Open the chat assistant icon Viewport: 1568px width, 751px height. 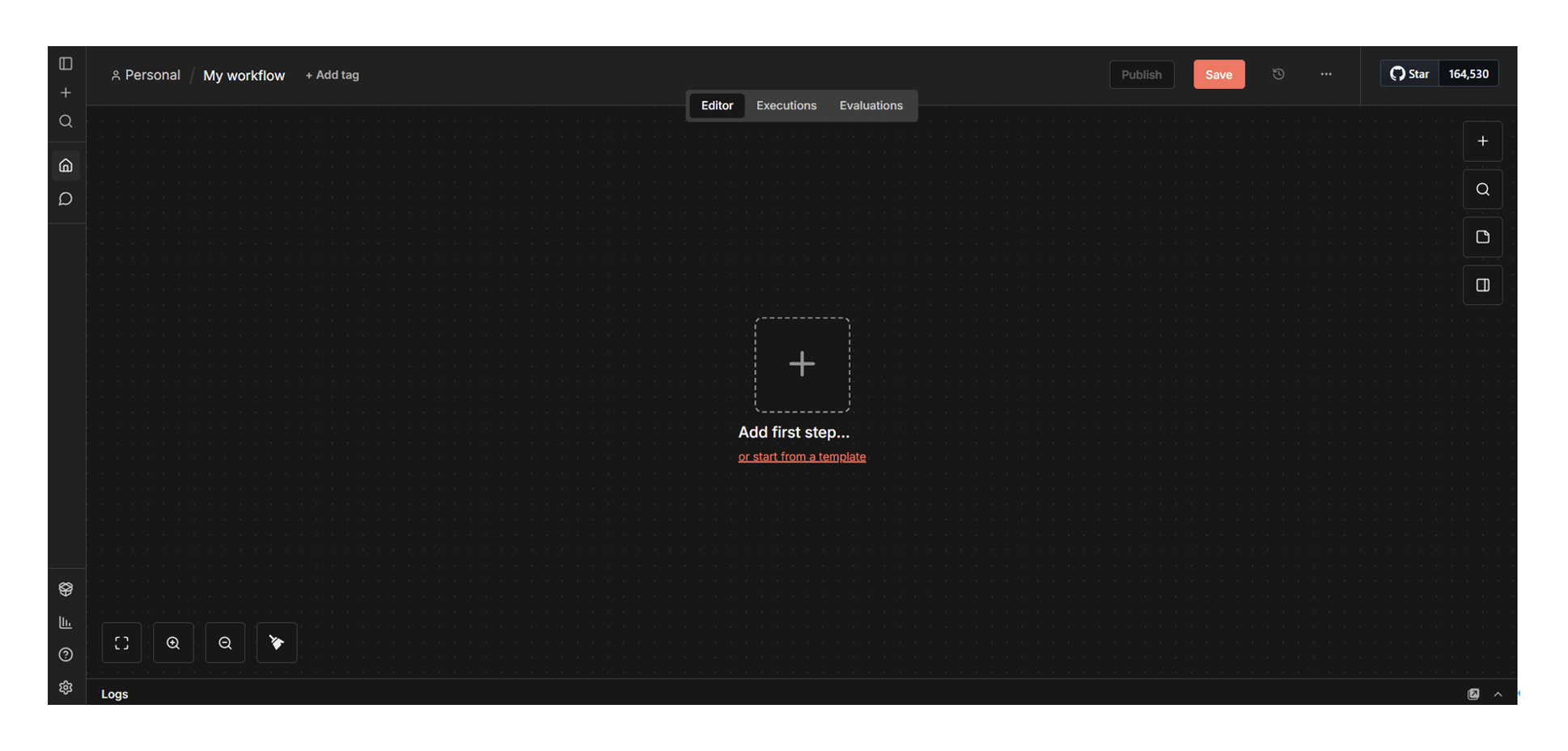(x=66, y=199)
